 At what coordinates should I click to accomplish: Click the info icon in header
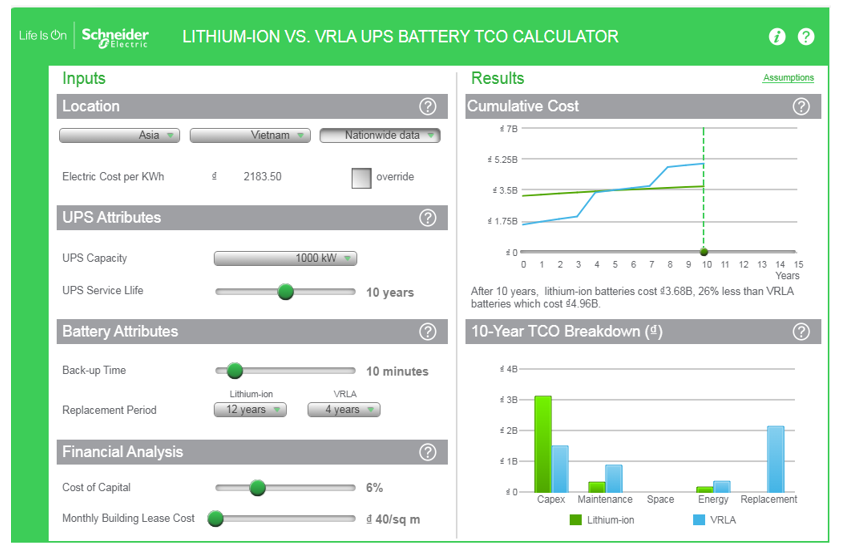777,37
